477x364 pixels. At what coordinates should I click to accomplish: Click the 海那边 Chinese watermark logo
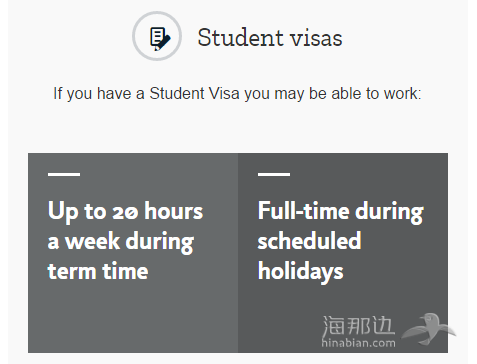[358, 326]
